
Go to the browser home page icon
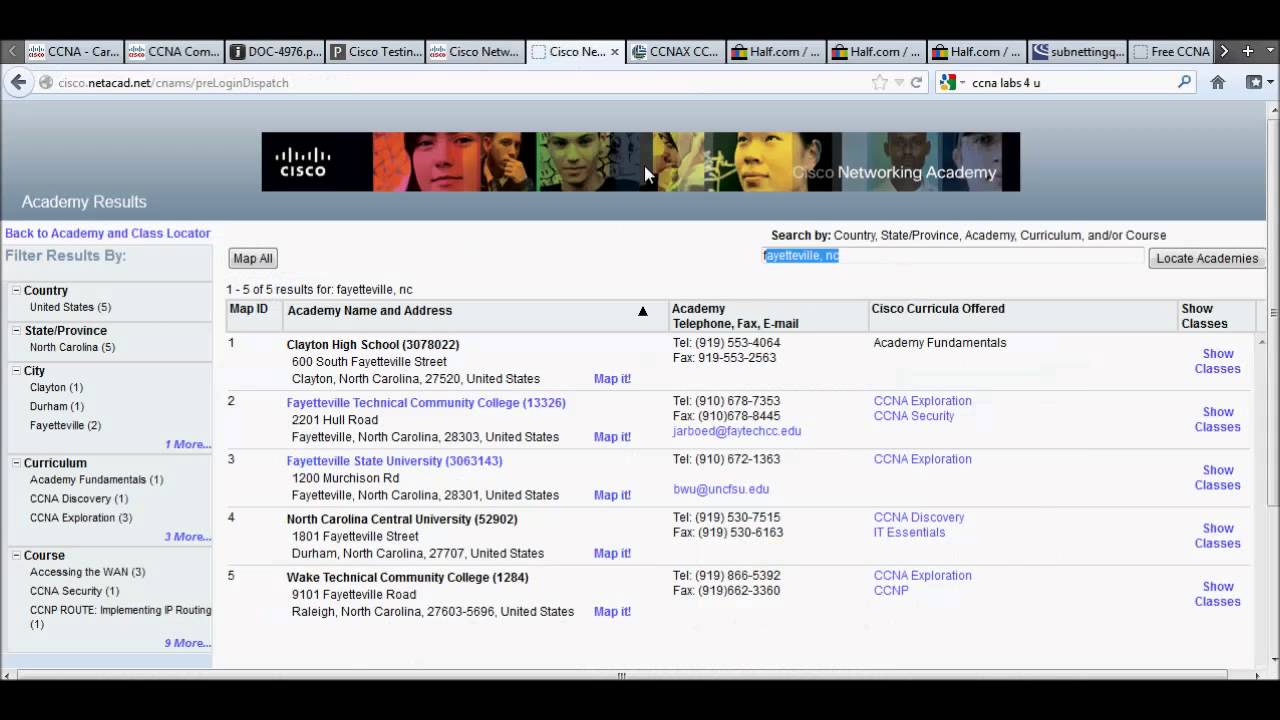pos(1217,83)
